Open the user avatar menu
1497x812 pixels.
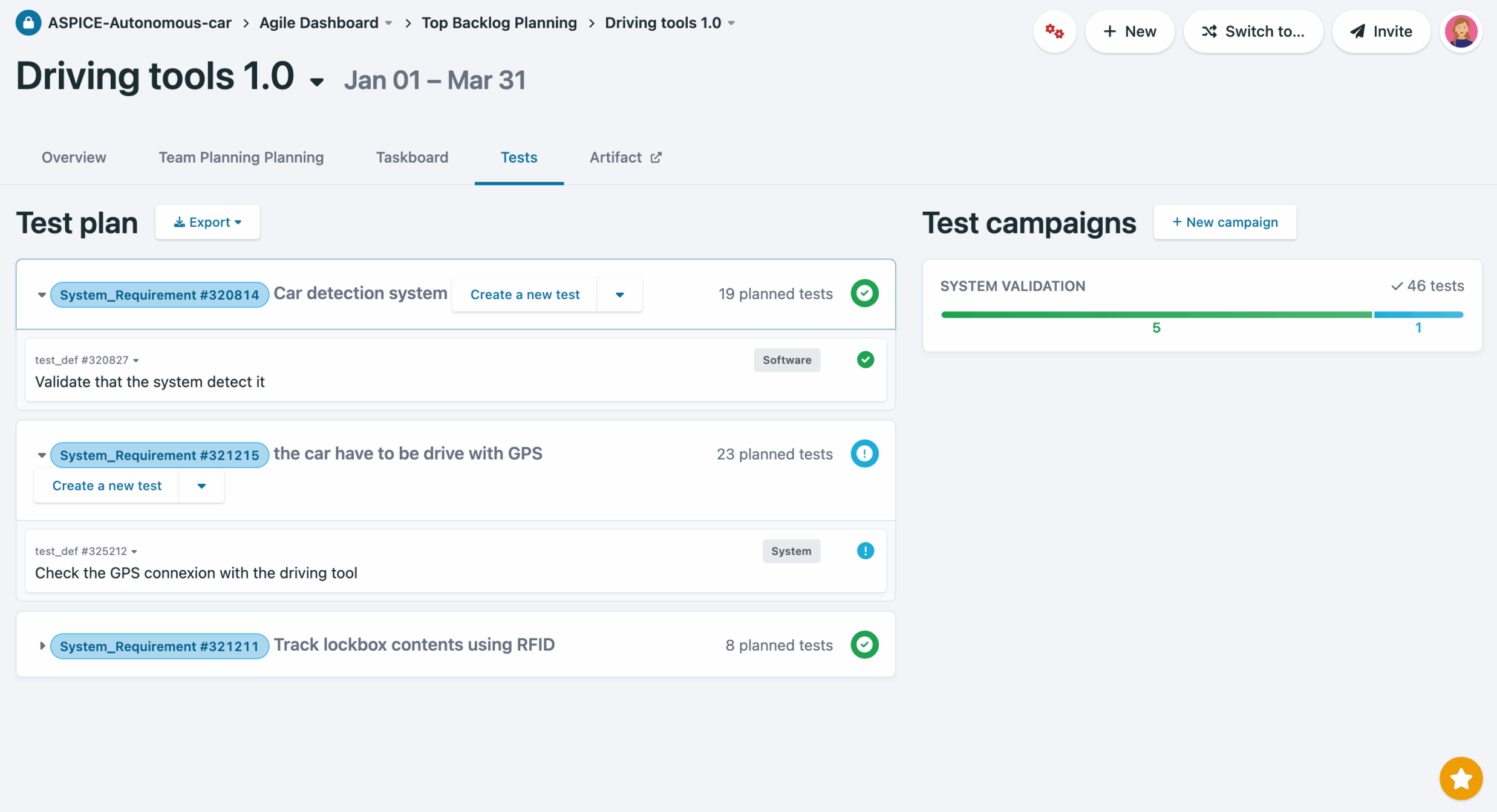(1461, 31)
